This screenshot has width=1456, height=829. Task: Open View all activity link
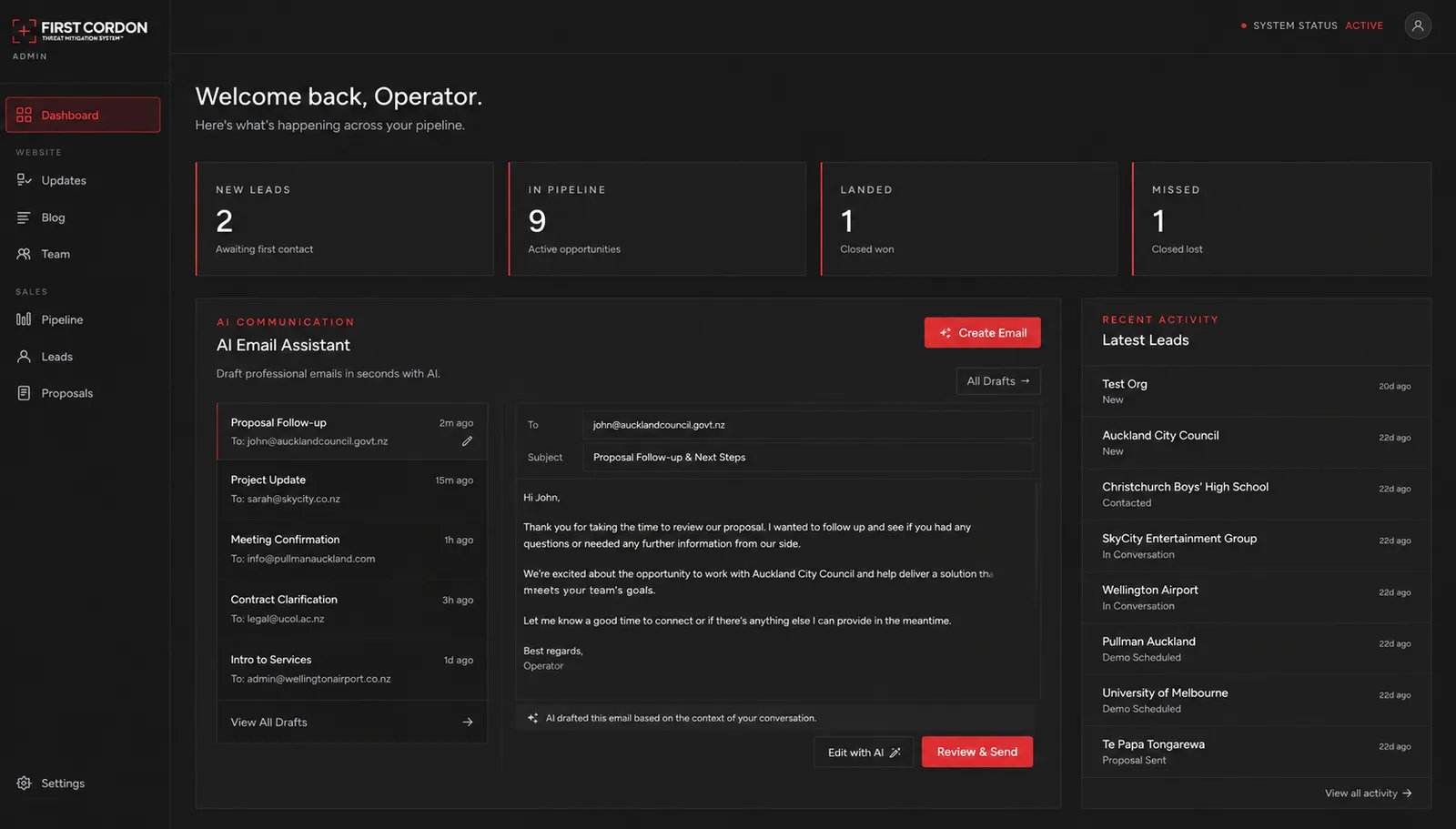pos(1368,794)
